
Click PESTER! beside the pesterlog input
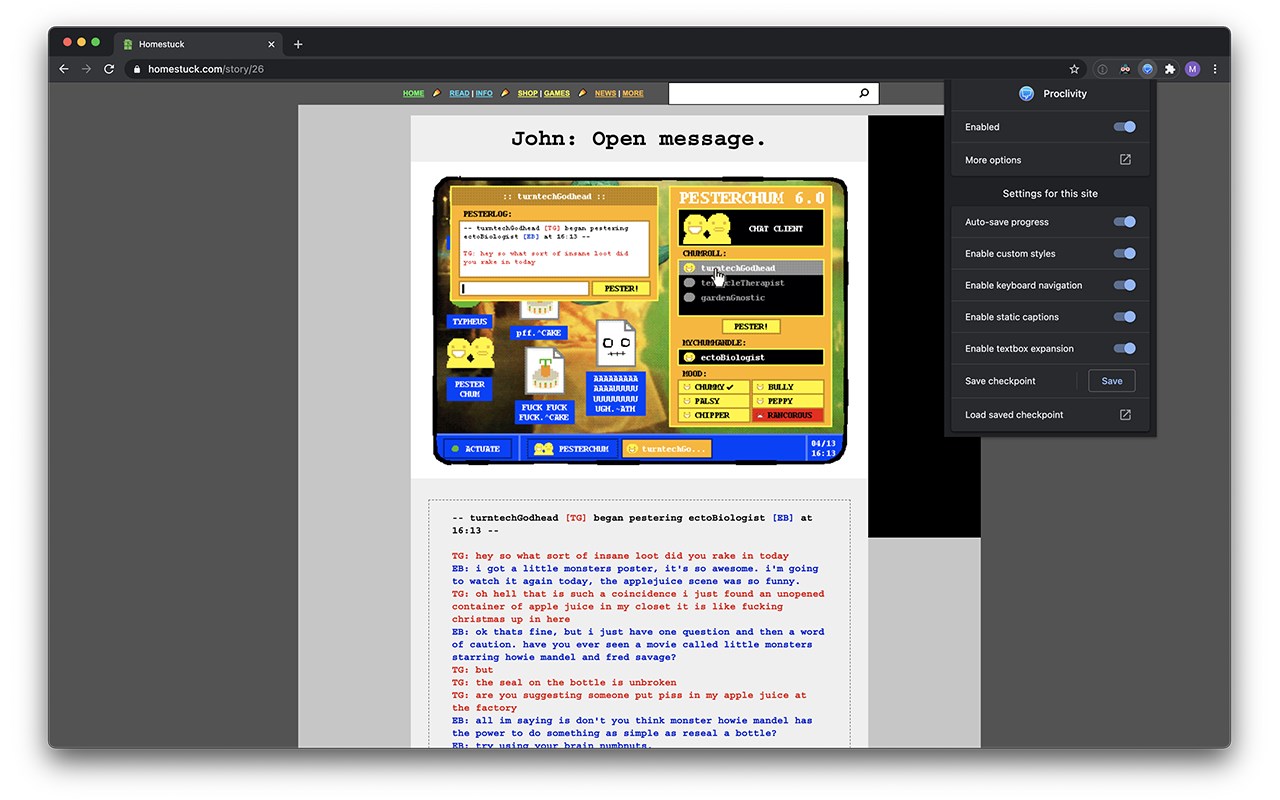(x=621, y=289)
